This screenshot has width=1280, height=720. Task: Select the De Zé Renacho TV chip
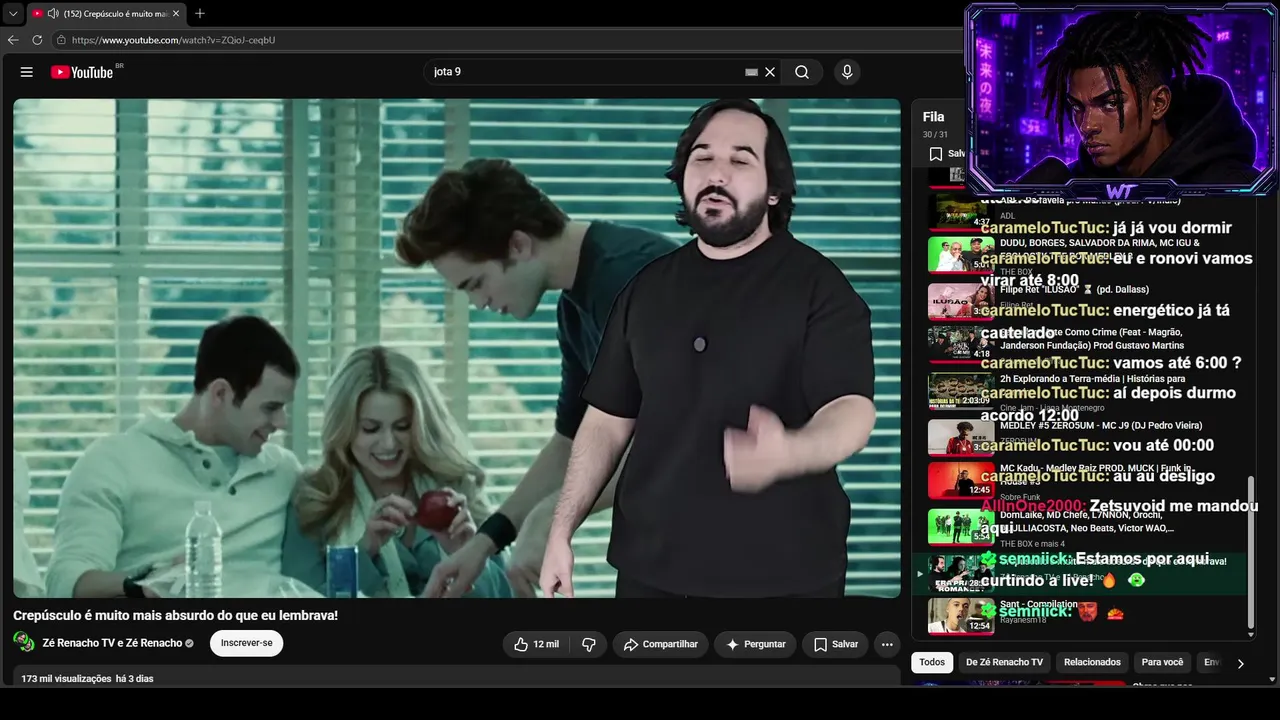[1004, 662]
